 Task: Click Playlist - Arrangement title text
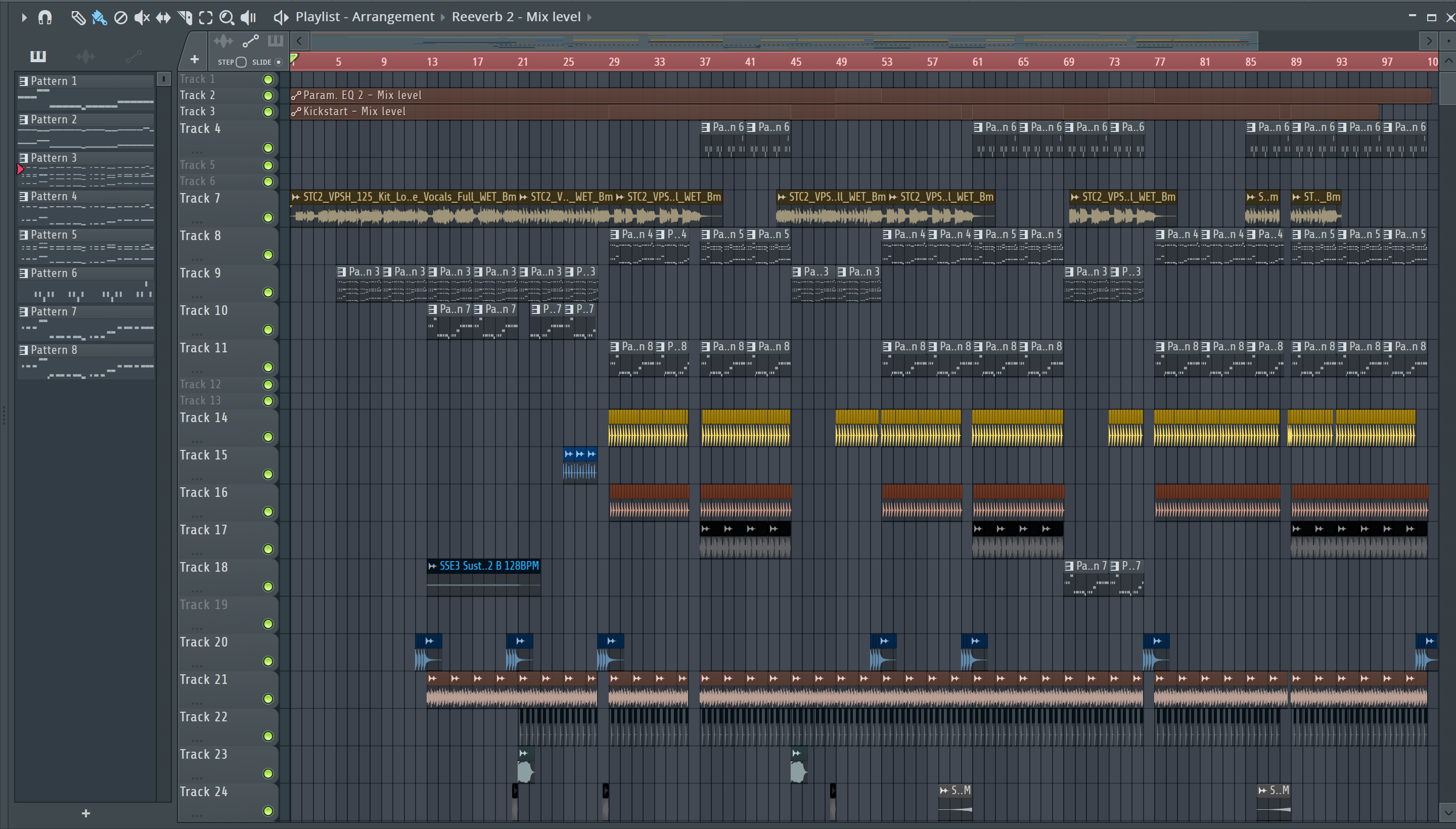[x=365, y=17]
